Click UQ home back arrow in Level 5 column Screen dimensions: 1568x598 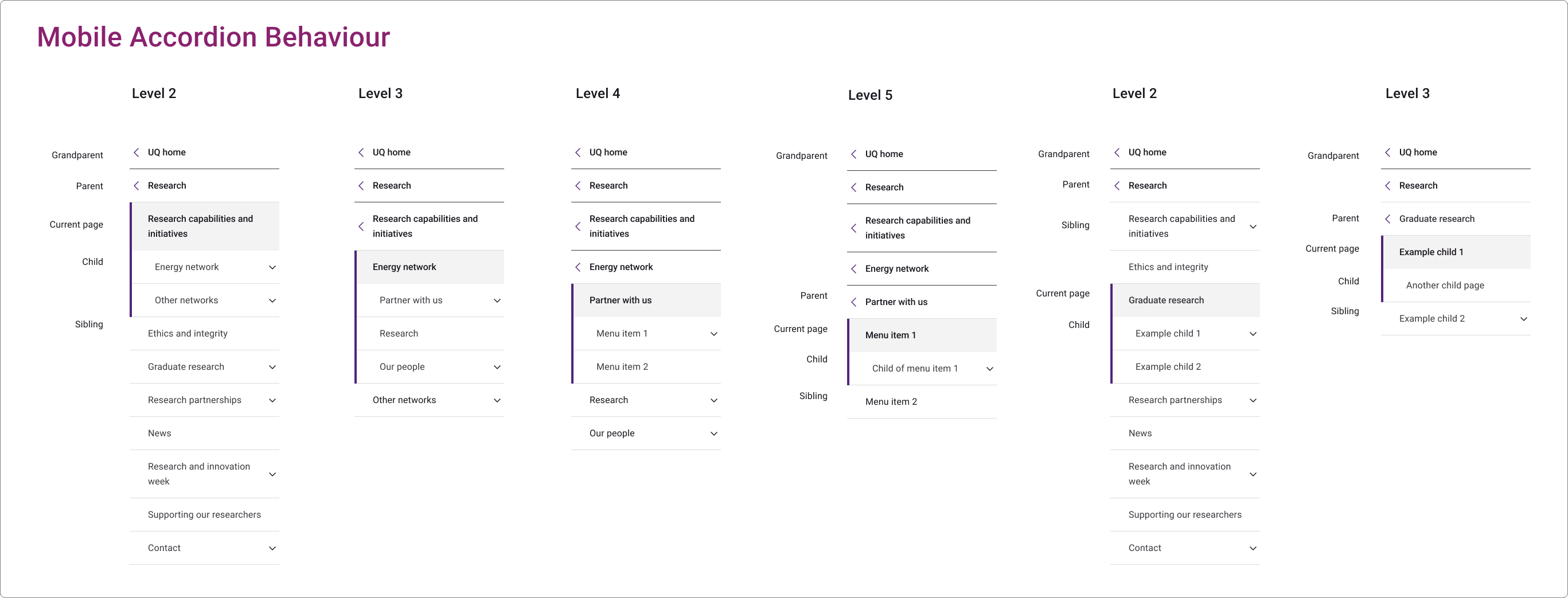tap(853, 155)
